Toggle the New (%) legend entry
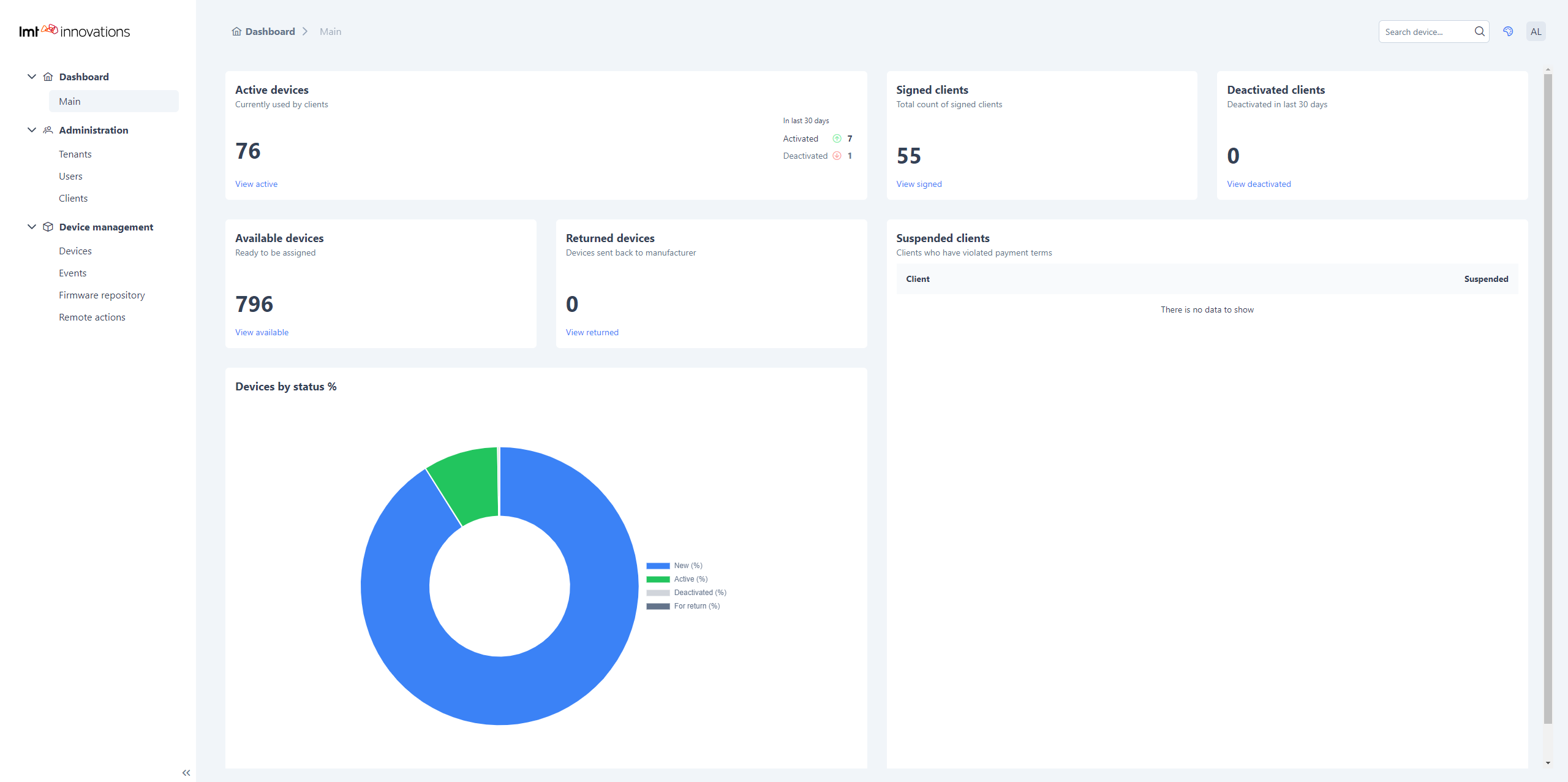This screenshot has height=782, width=1568. tap(687, 565)
